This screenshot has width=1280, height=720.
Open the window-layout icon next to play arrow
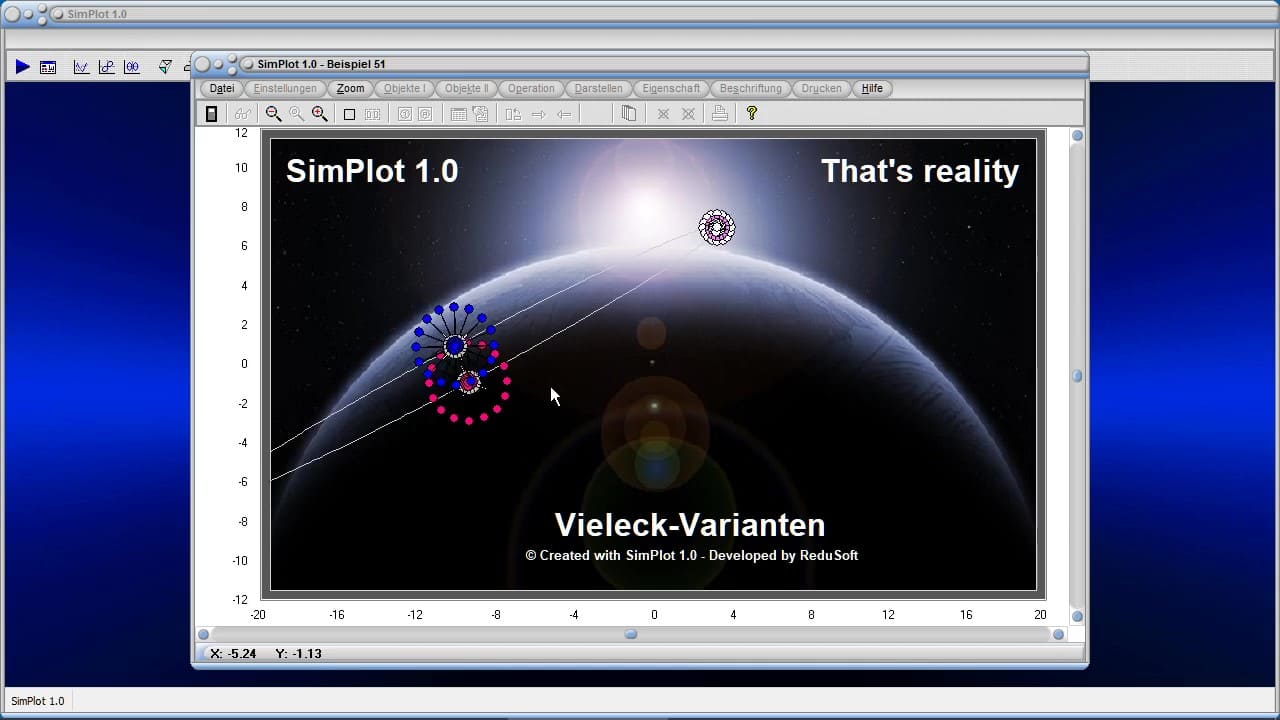point(48,67)
